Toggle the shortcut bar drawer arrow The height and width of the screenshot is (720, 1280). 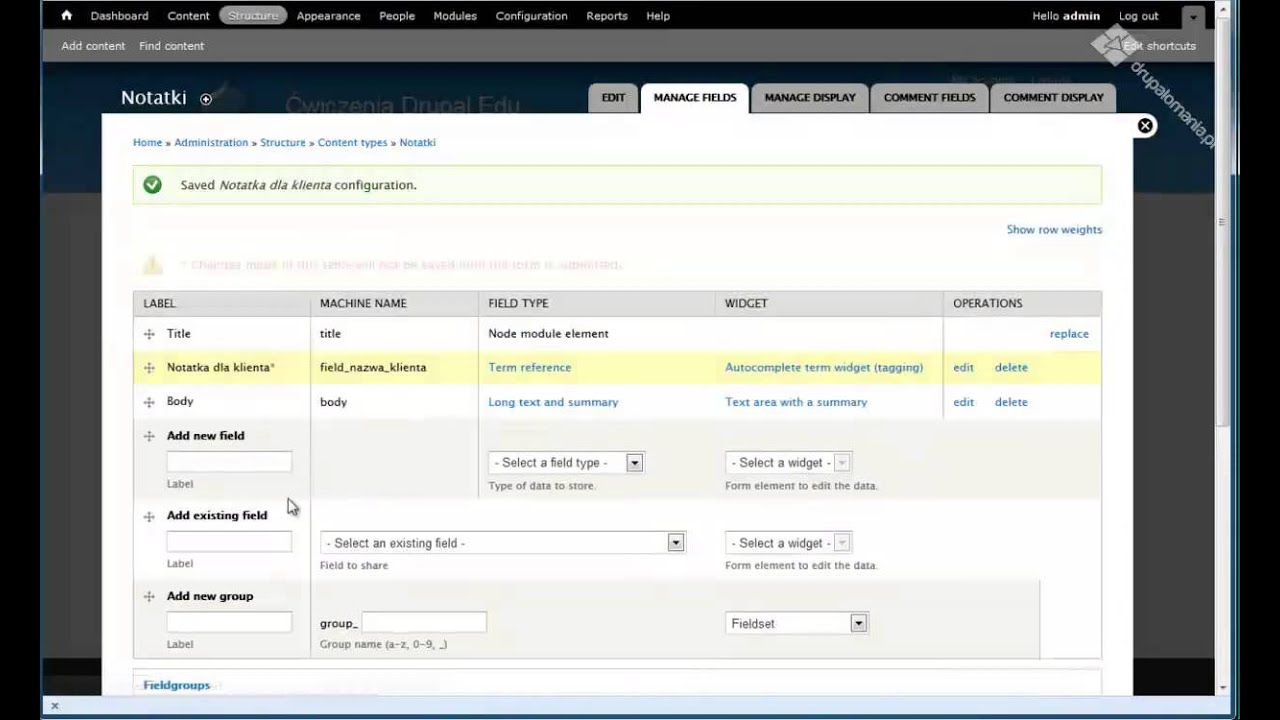[x=1193, y=17]
